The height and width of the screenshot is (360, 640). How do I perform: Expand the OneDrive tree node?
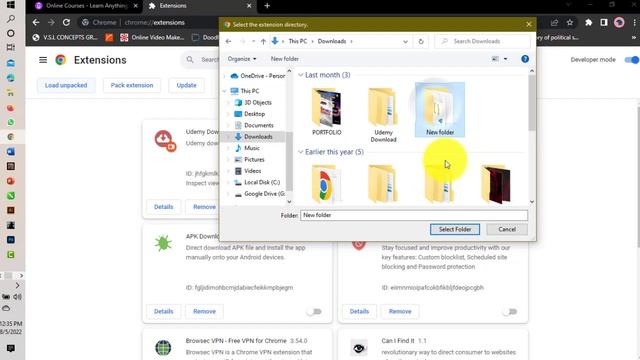(224, 76)
